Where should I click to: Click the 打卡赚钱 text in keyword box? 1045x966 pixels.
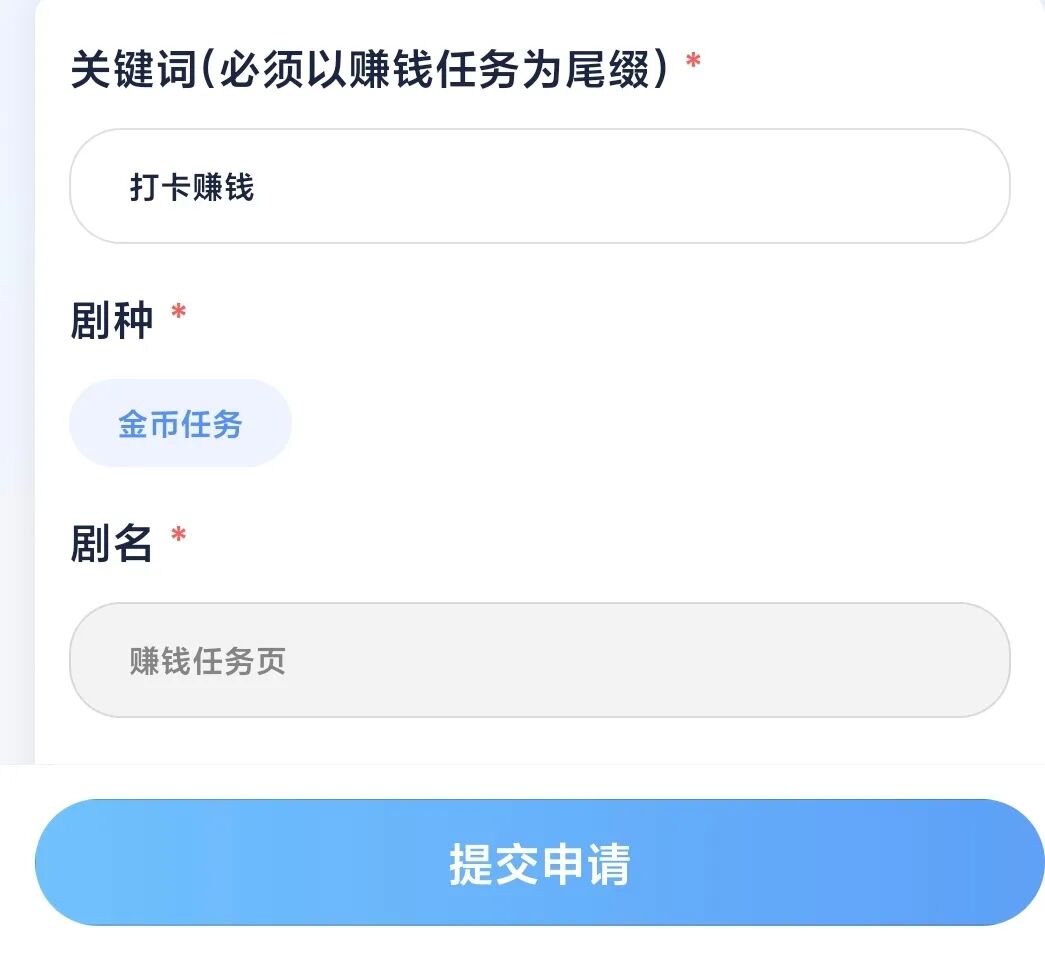[x=192, y=187]
